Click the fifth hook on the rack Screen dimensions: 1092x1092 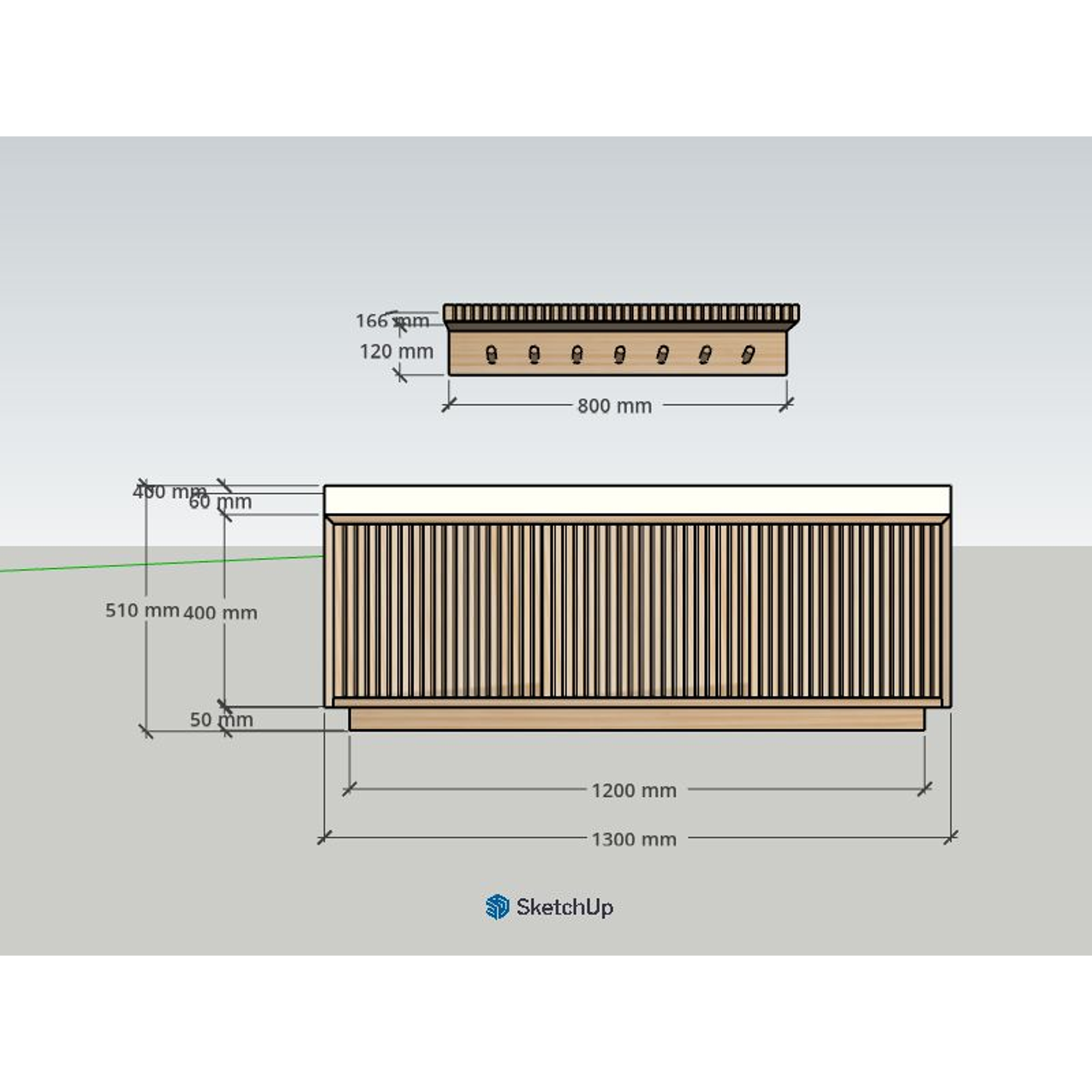(662, 355)
